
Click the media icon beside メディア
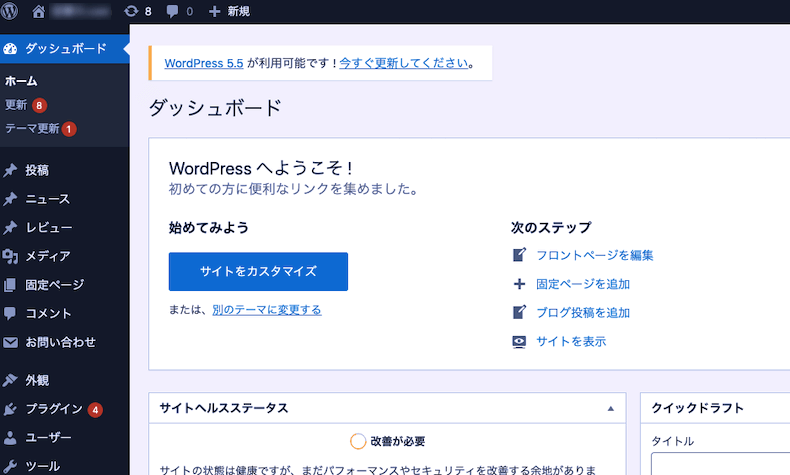[10, 256]
